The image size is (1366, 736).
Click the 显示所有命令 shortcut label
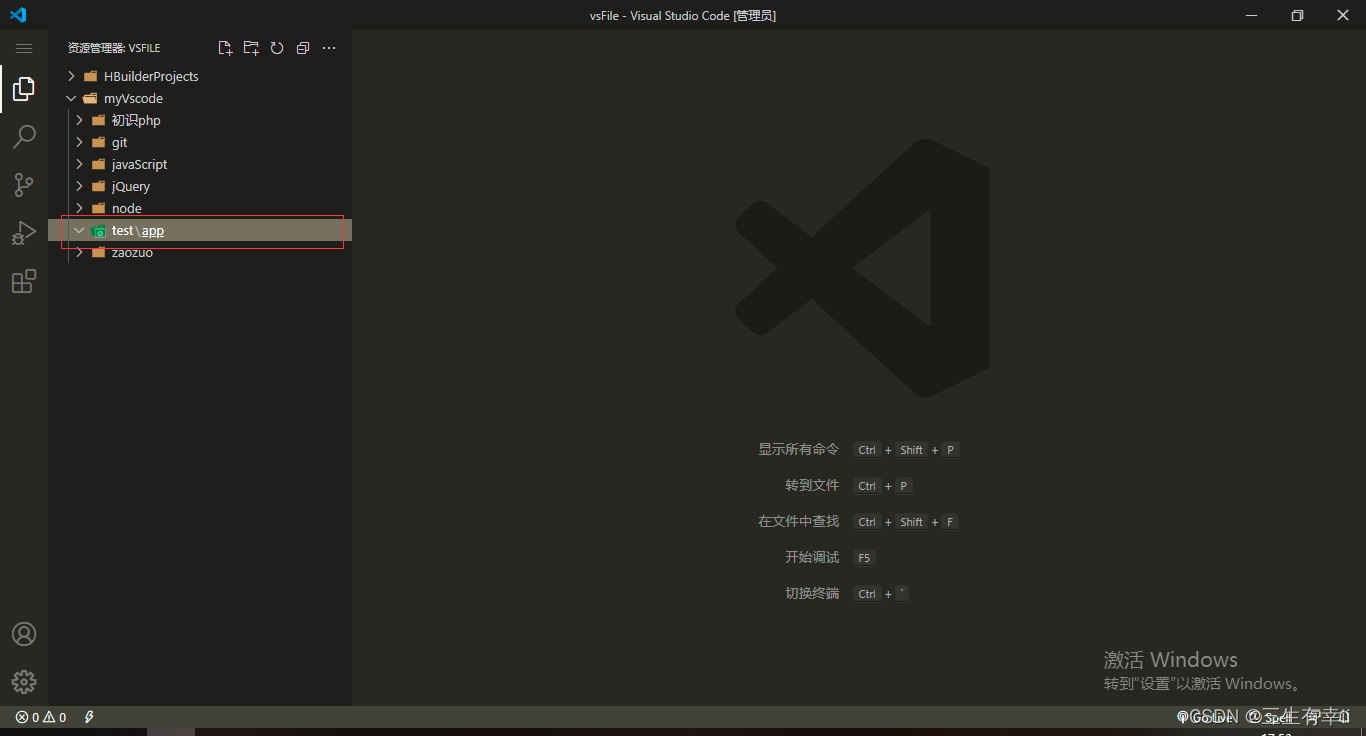pyautogui.click(x=798, y=450)
